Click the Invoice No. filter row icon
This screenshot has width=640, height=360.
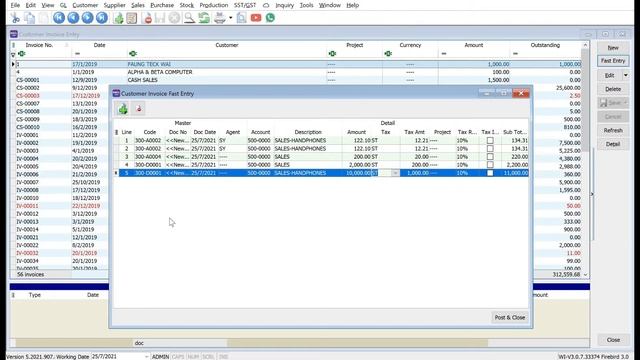point(21,53)
